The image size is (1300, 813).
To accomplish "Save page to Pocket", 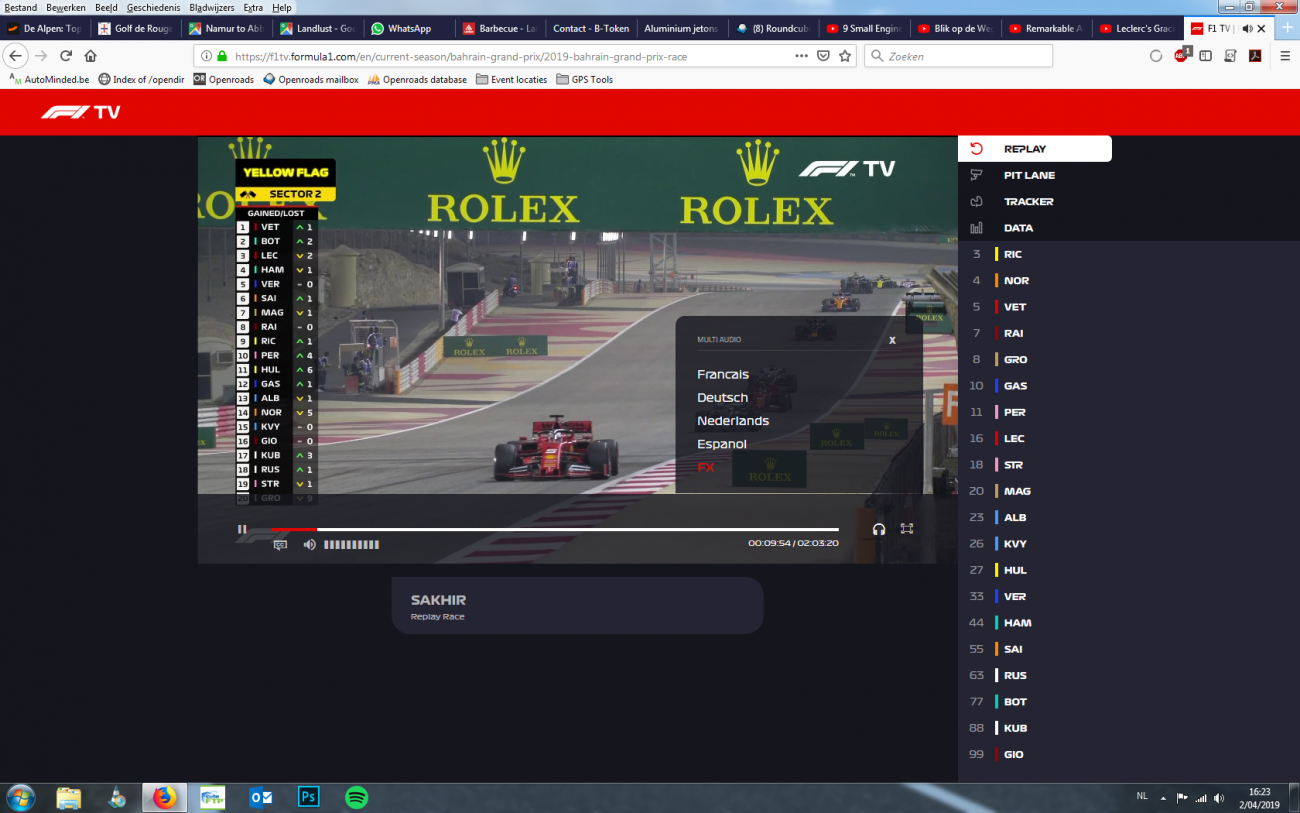I will pos(823,56).
